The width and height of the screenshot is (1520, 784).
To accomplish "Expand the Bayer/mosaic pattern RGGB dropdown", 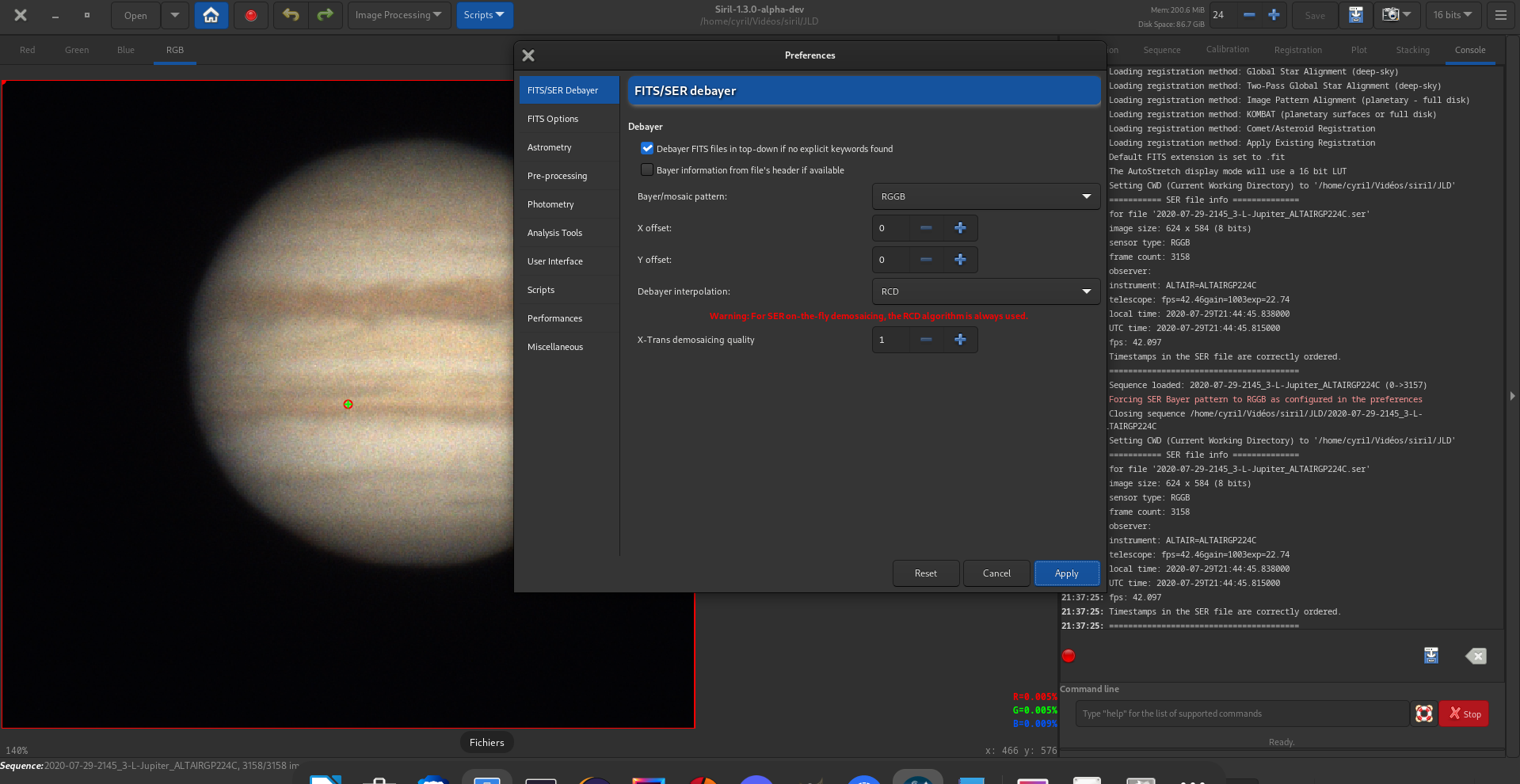I will pos(985,196).
